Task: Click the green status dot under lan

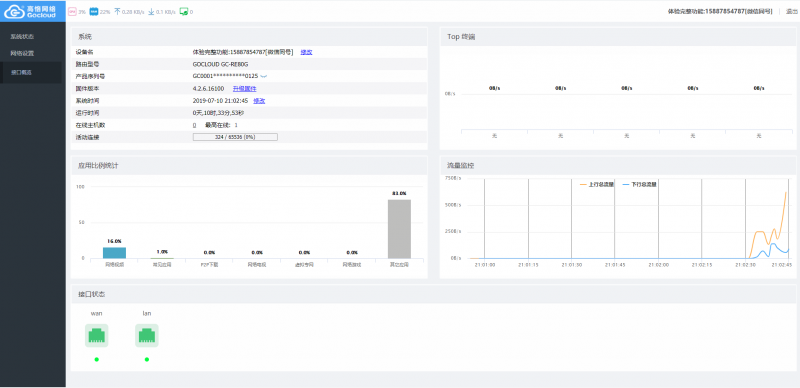Action: [x=147, y=359]
